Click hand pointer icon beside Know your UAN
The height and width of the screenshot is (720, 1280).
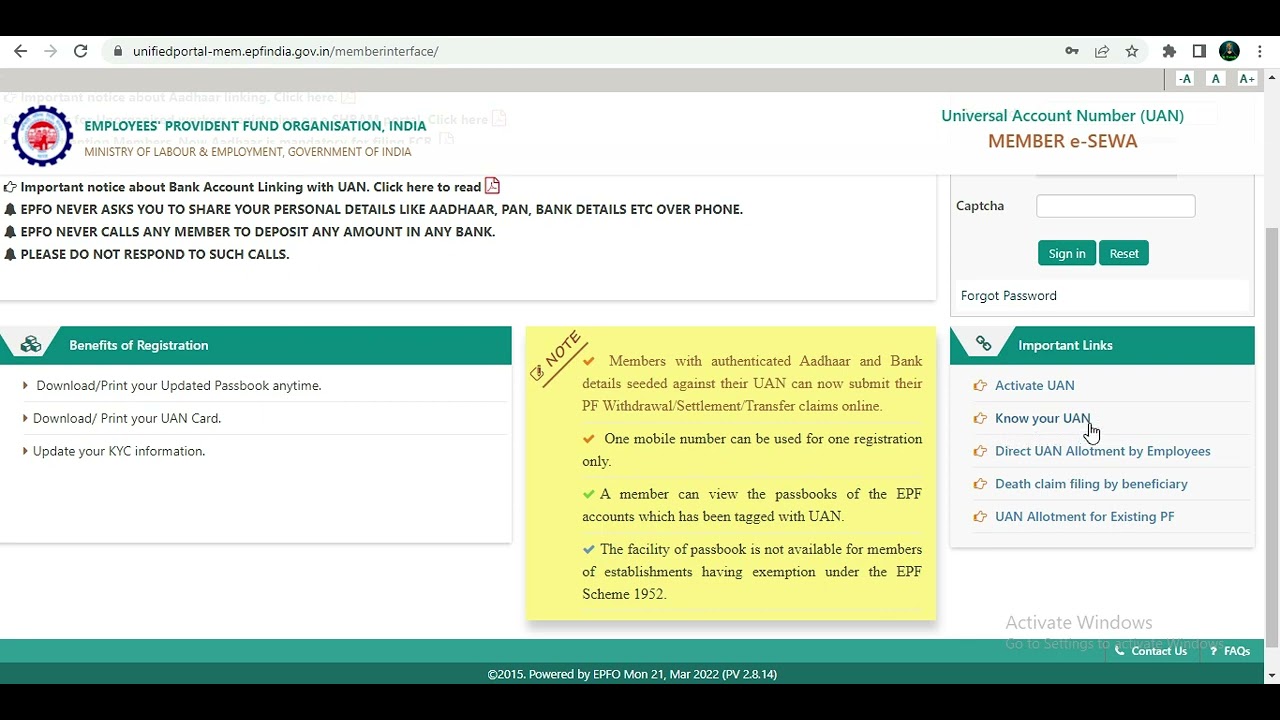pyautogui.click(x=980, y=419)
